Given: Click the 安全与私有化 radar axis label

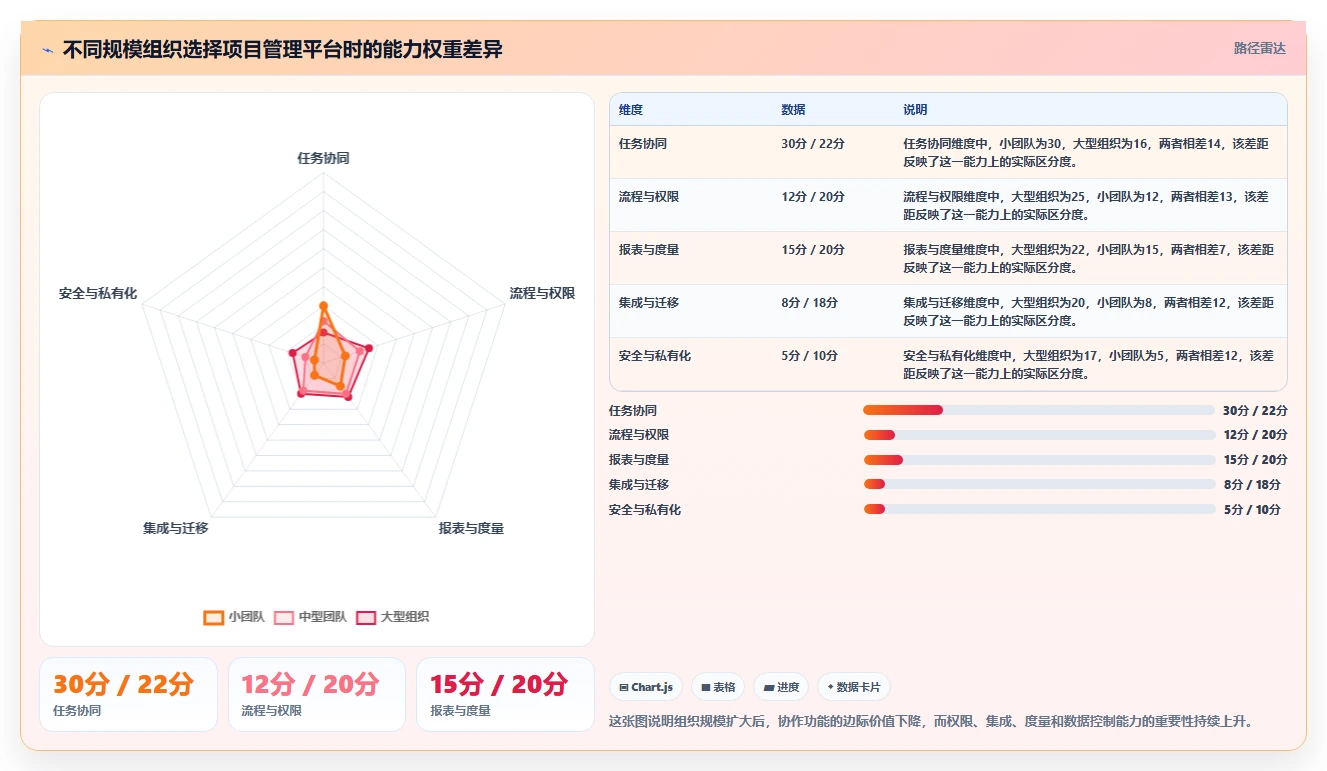Looking at the screenshot, I should click(x=98, y=293).
